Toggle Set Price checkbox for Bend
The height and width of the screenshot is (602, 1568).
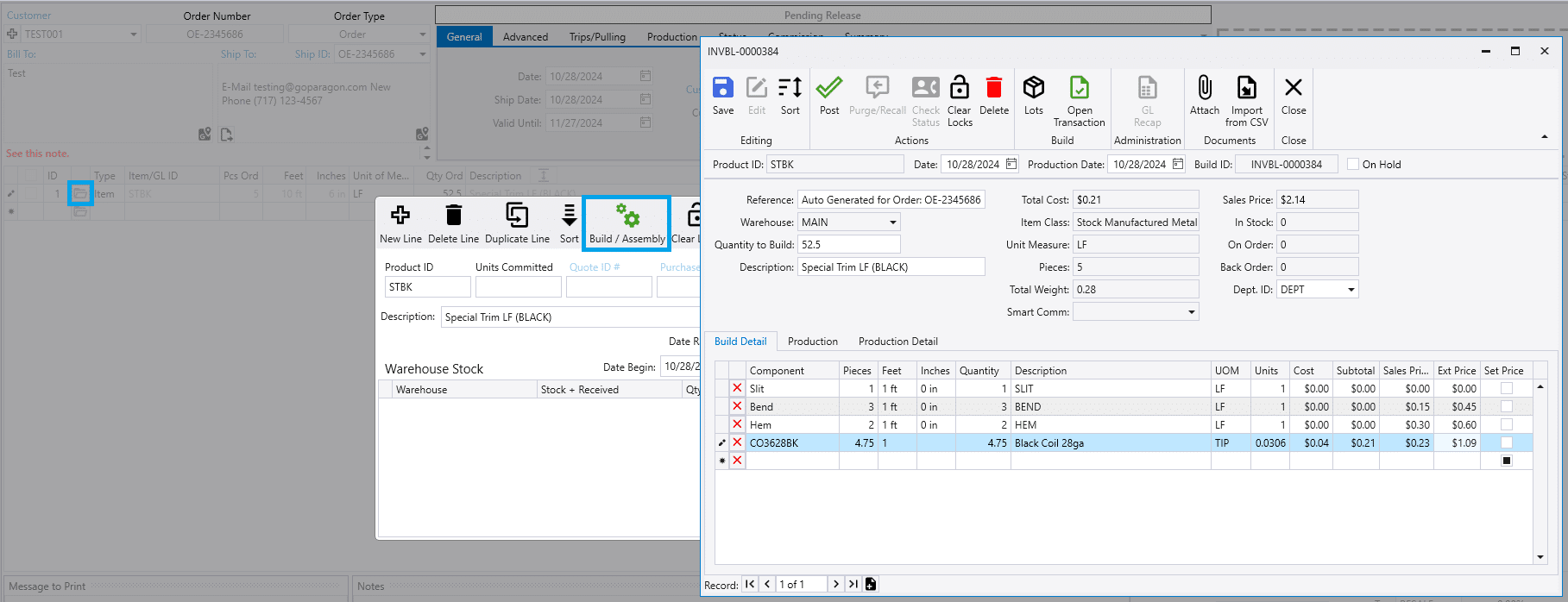point(1507,406)
